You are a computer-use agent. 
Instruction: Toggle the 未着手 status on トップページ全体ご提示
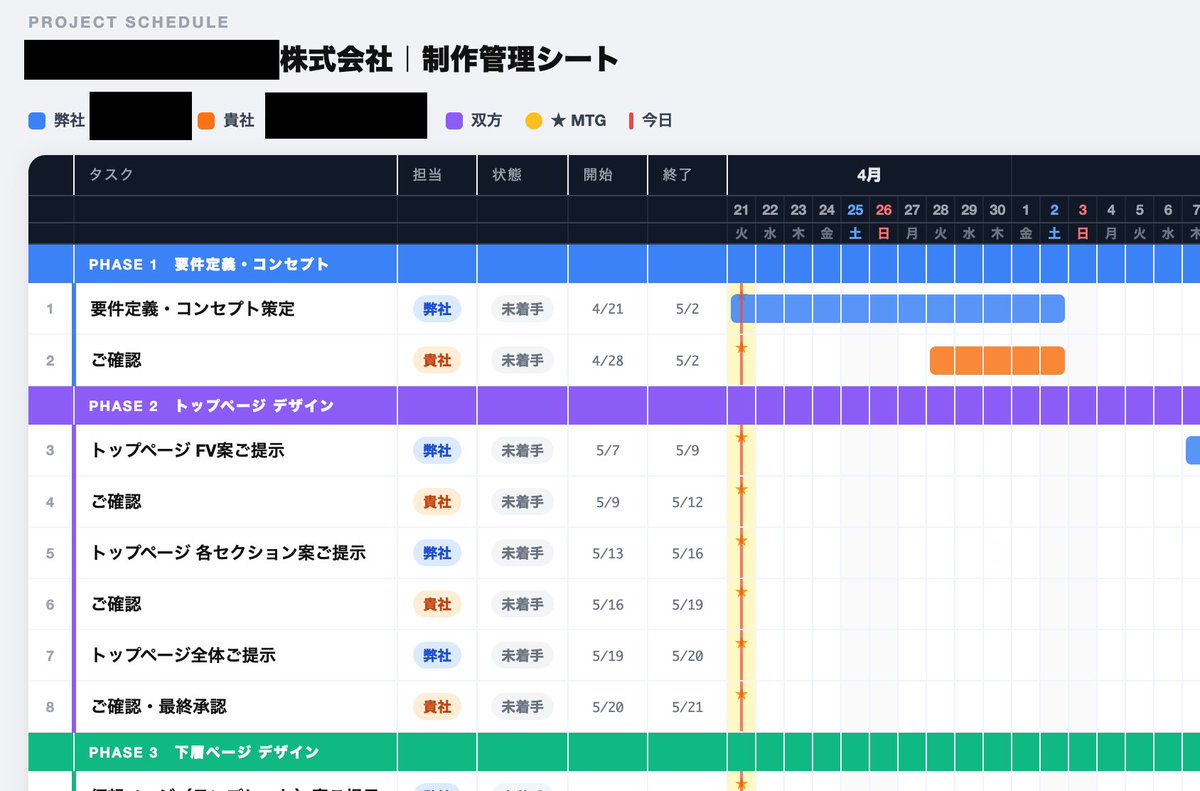tap(521, 655)
